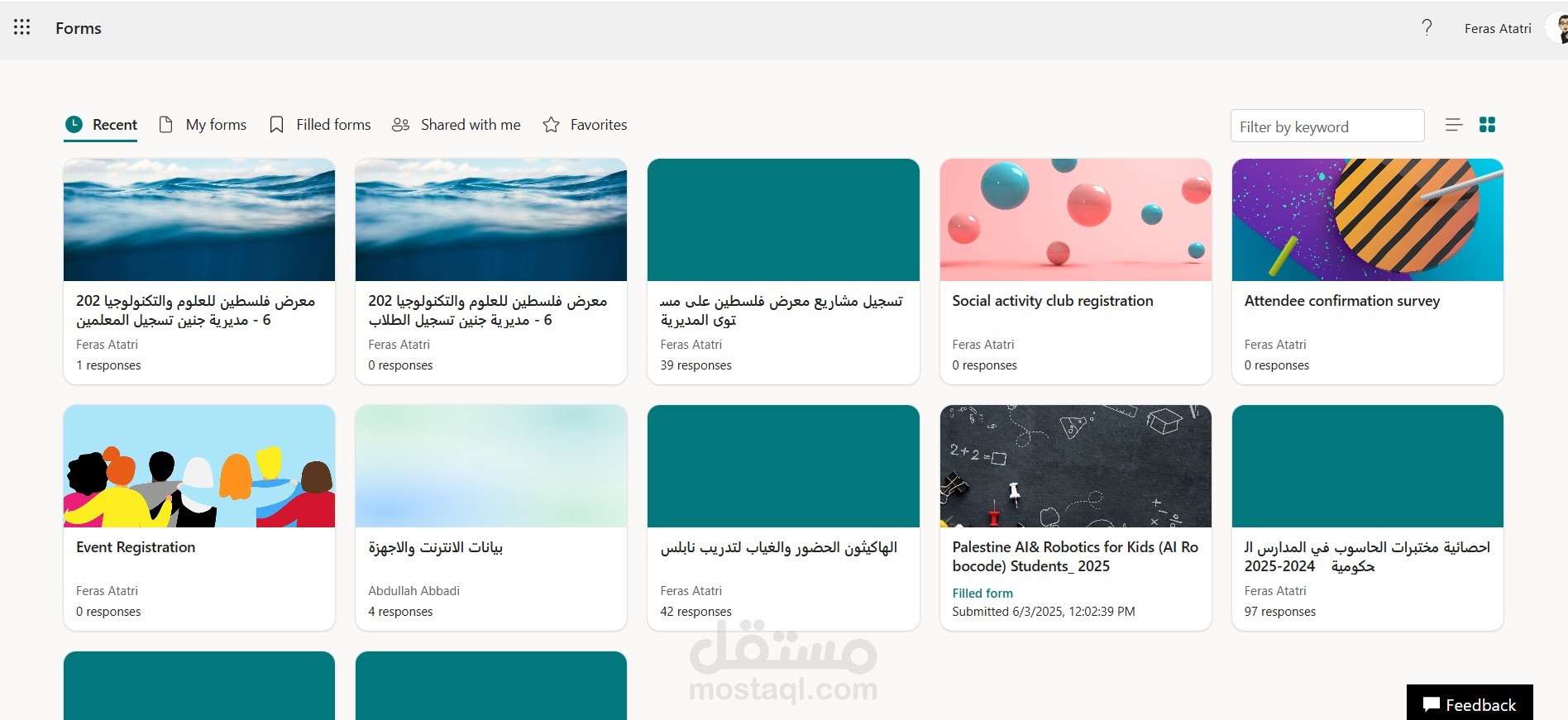The width and height of the screenshot is (1568, 720).
Task: Click the 'Filled form' label
Action: pyautogui.click(x=982, y=594)
